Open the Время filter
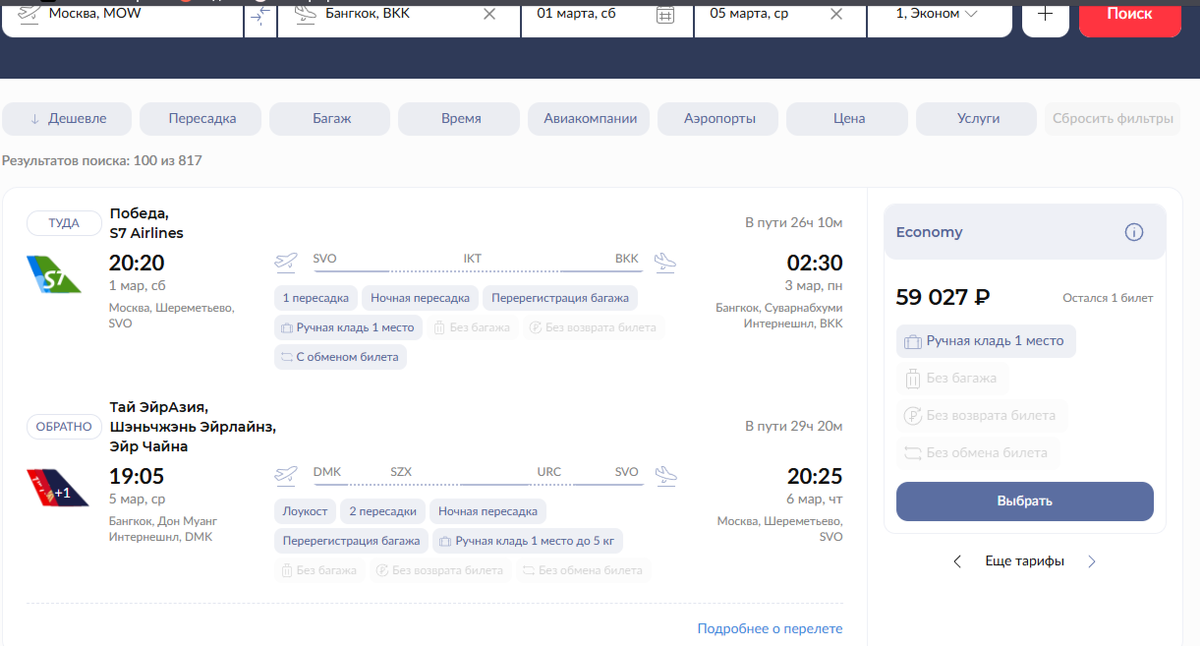1200x646 pixels. click(x=461, y=118)
